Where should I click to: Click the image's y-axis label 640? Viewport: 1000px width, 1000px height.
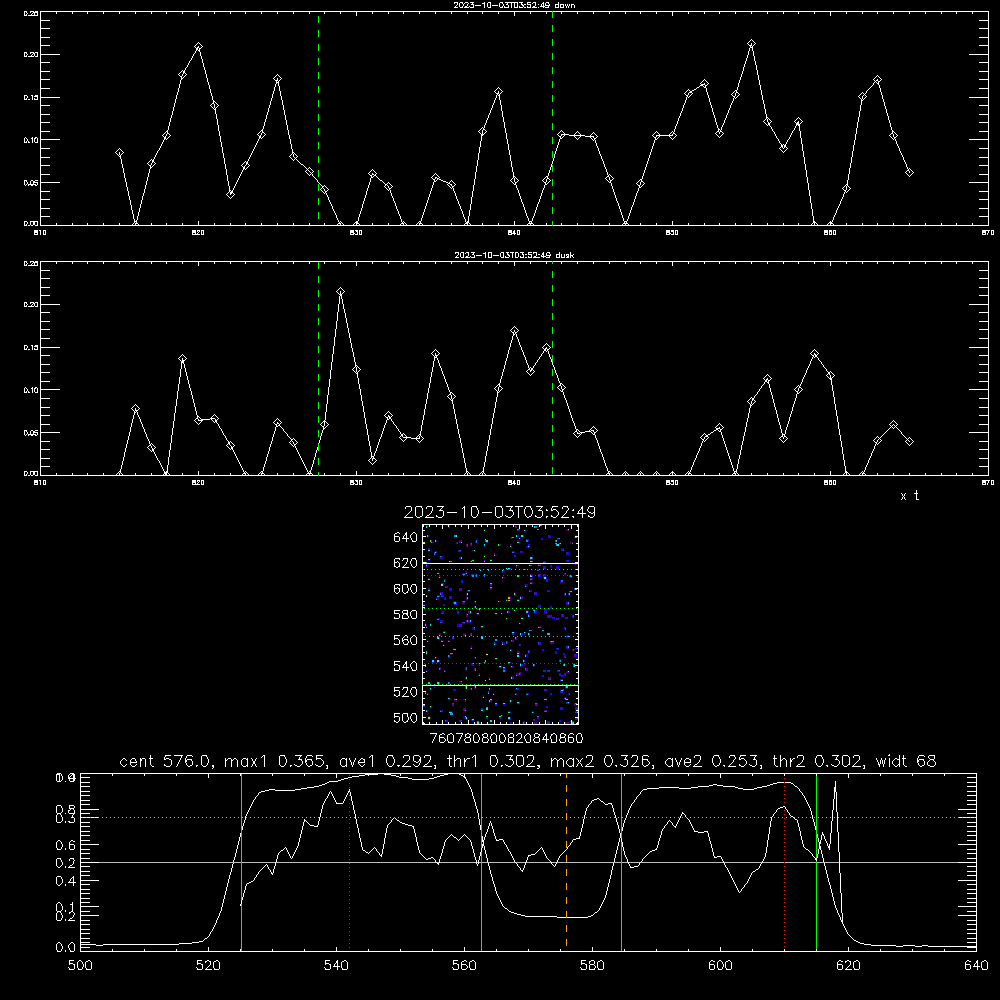coord(406,538)
